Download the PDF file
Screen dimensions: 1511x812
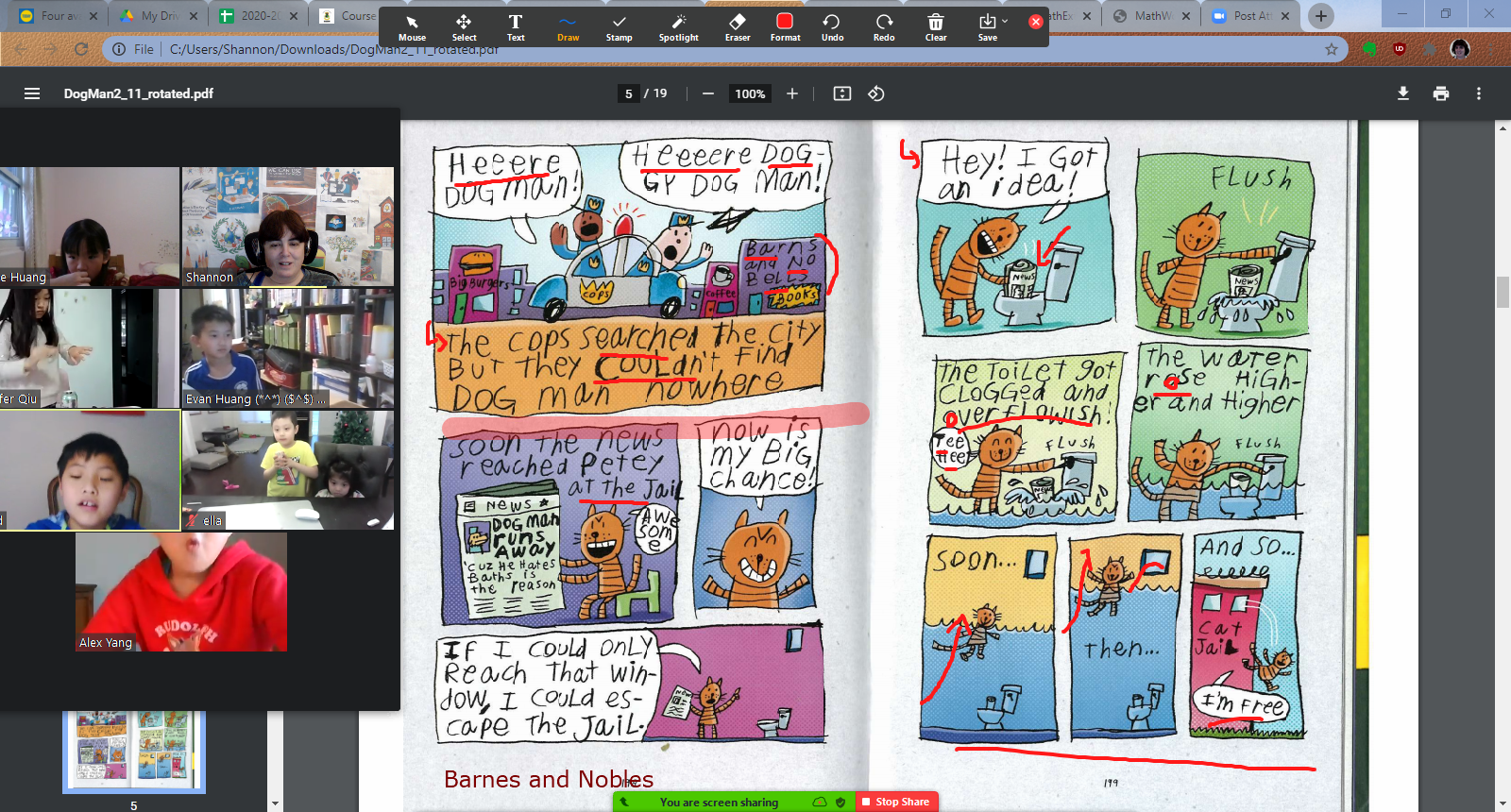pos(1403,93)
